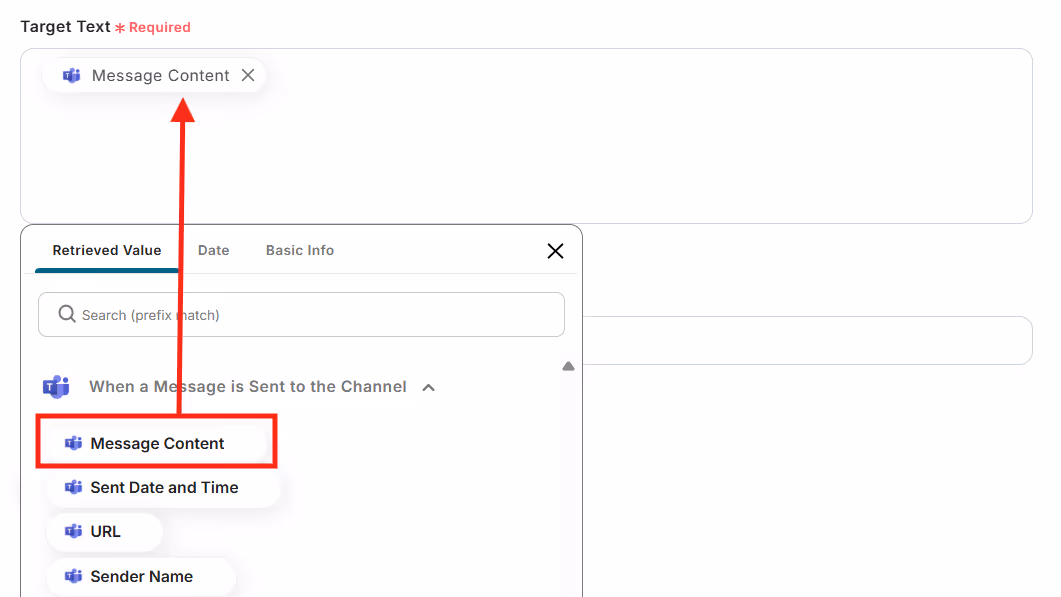Click the Teams icon next to Sent Date and Time
This screenshot has height=597, width=1061.
(73, 487)
